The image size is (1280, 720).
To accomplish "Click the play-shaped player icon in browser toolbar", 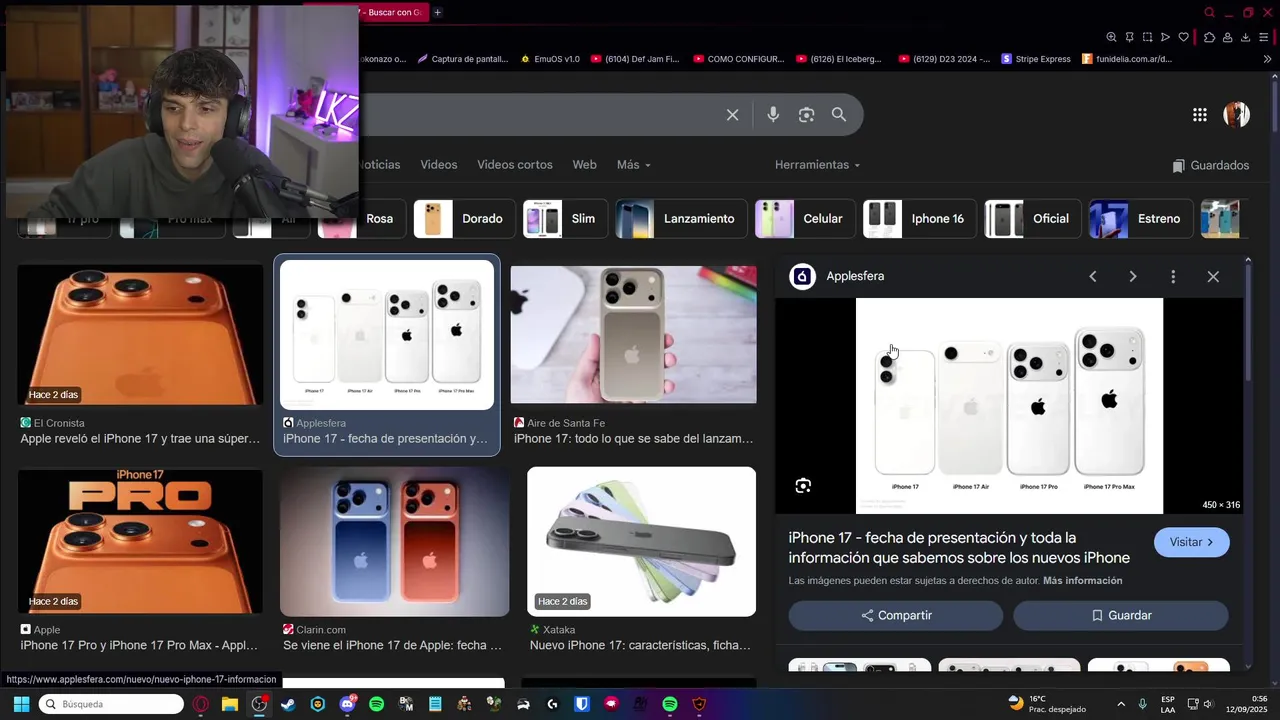I will click(x=1165, y=37).
